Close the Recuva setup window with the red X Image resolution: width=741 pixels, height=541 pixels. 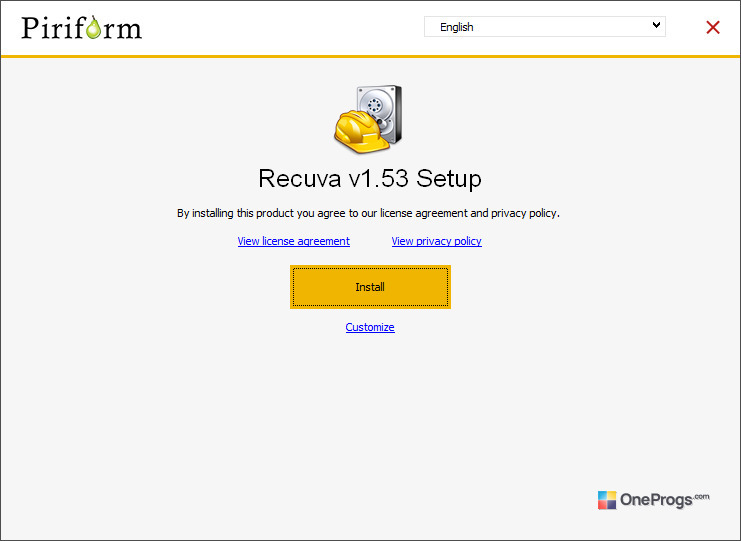(x=713, y=27)
